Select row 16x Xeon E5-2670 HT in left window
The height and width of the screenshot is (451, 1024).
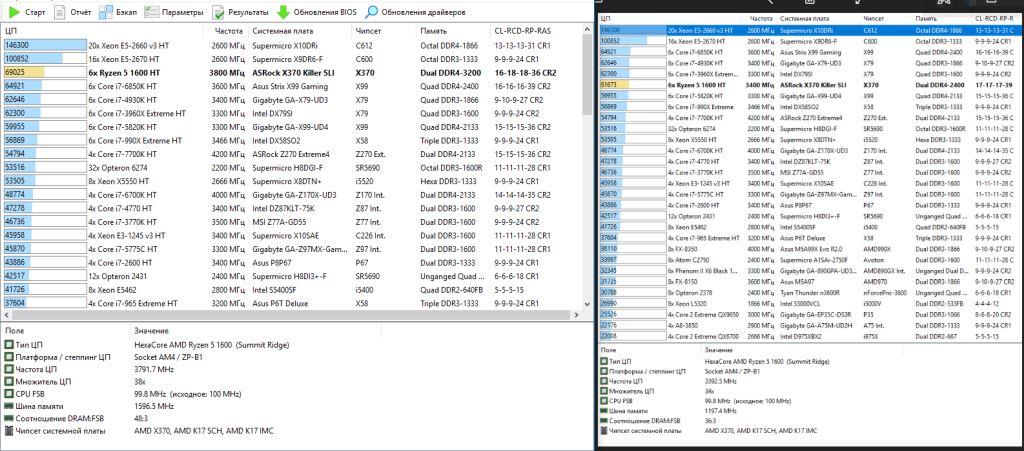(292, 59)
